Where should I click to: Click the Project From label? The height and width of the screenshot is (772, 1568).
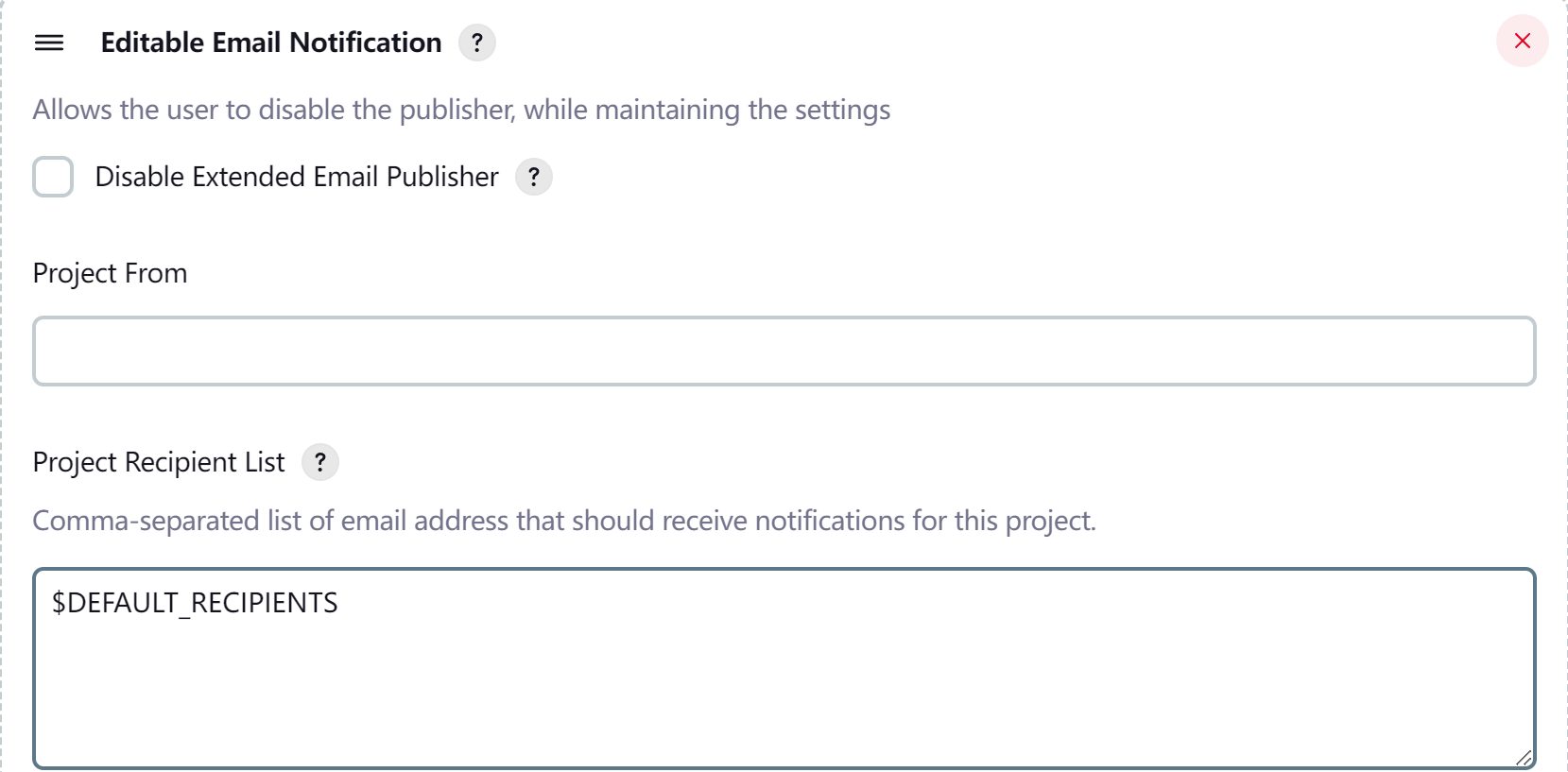click(x=110, y=273)
